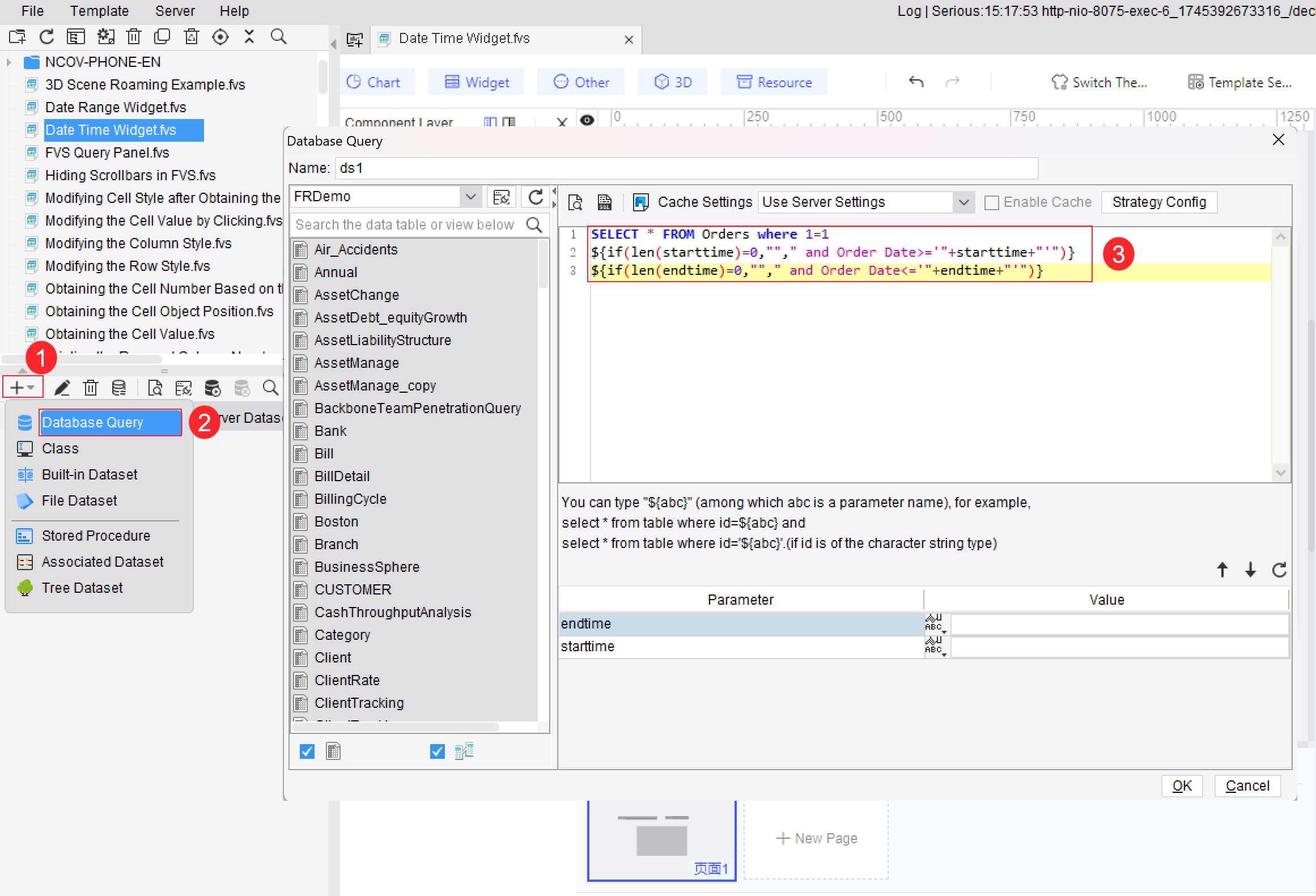Click the Cancel button

(x=1247, y=785)
